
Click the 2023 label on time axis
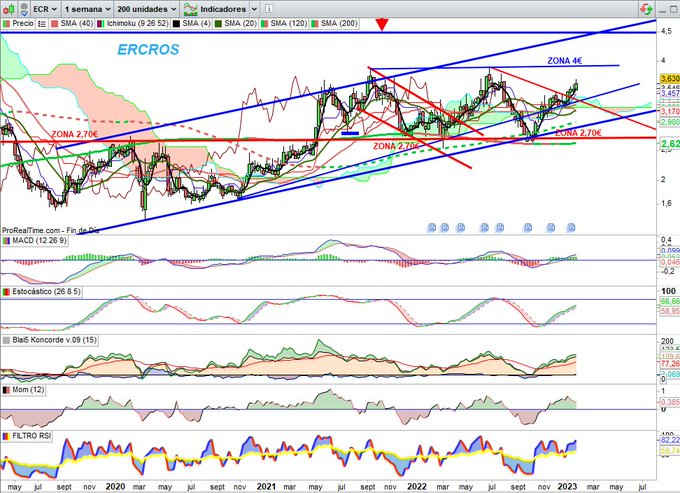567,487
